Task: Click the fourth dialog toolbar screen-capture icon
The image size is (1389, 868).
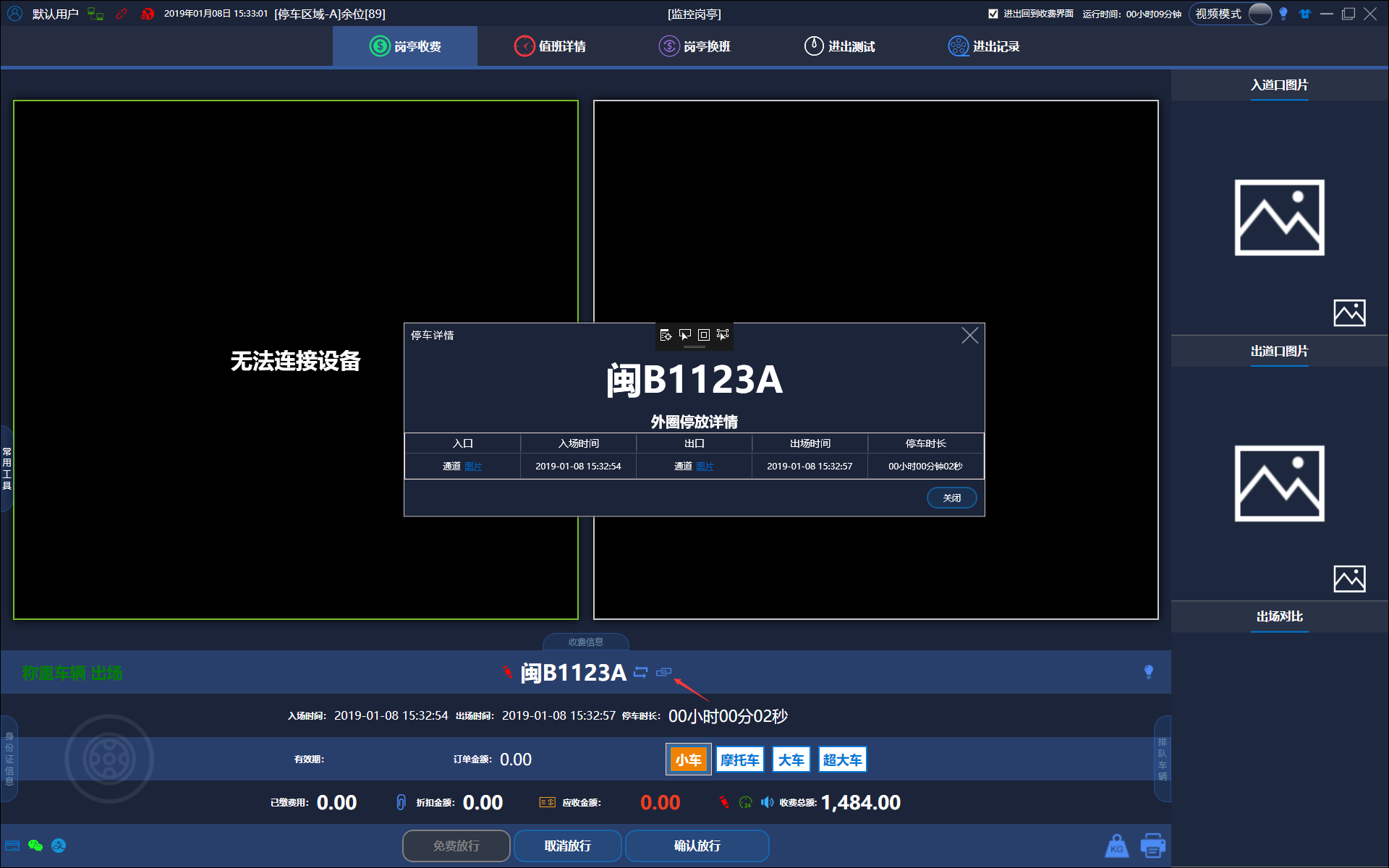Action: coord(722,335)
